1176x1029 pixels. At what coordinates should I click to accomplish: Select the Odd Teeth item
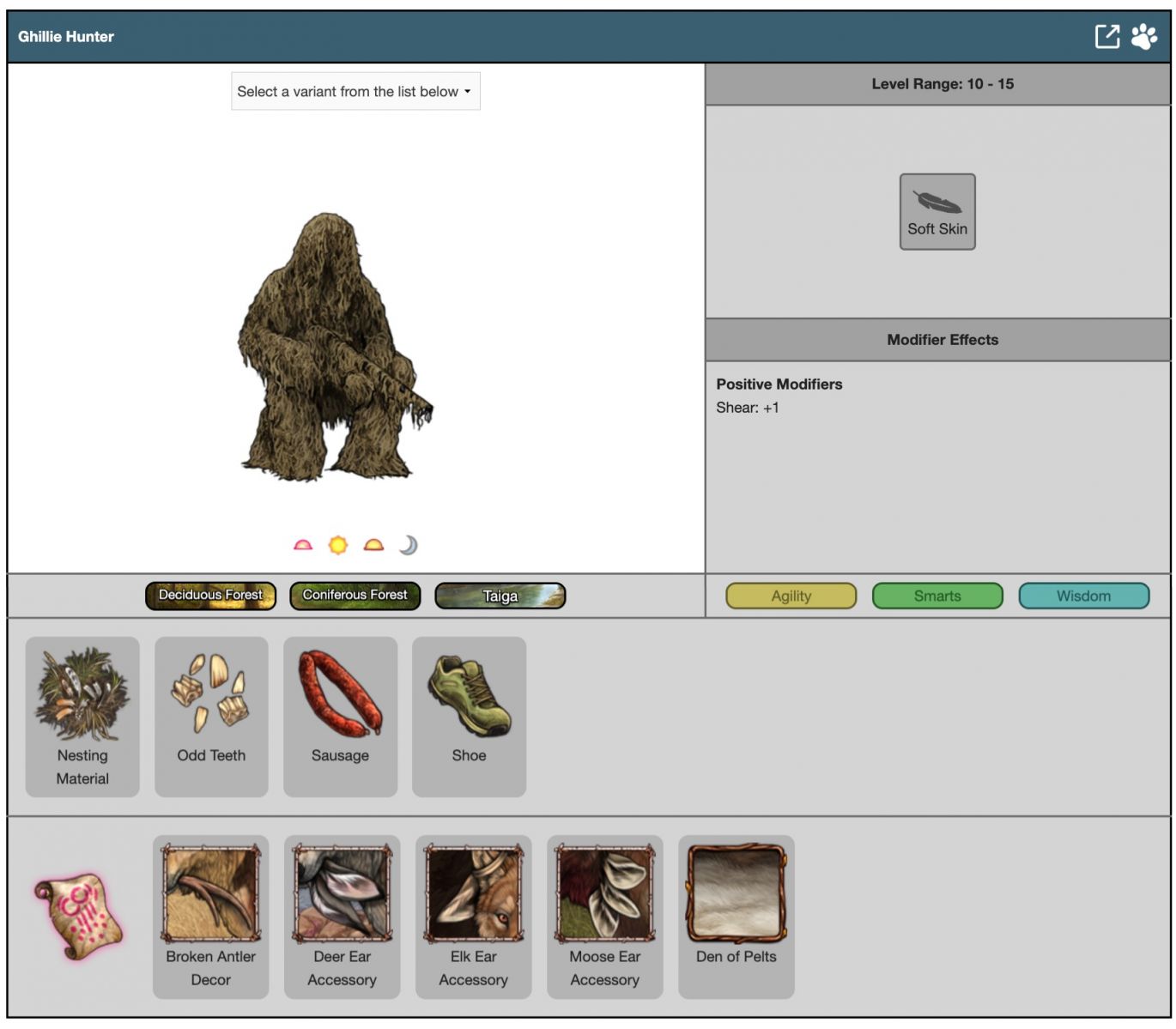(211, 717)
